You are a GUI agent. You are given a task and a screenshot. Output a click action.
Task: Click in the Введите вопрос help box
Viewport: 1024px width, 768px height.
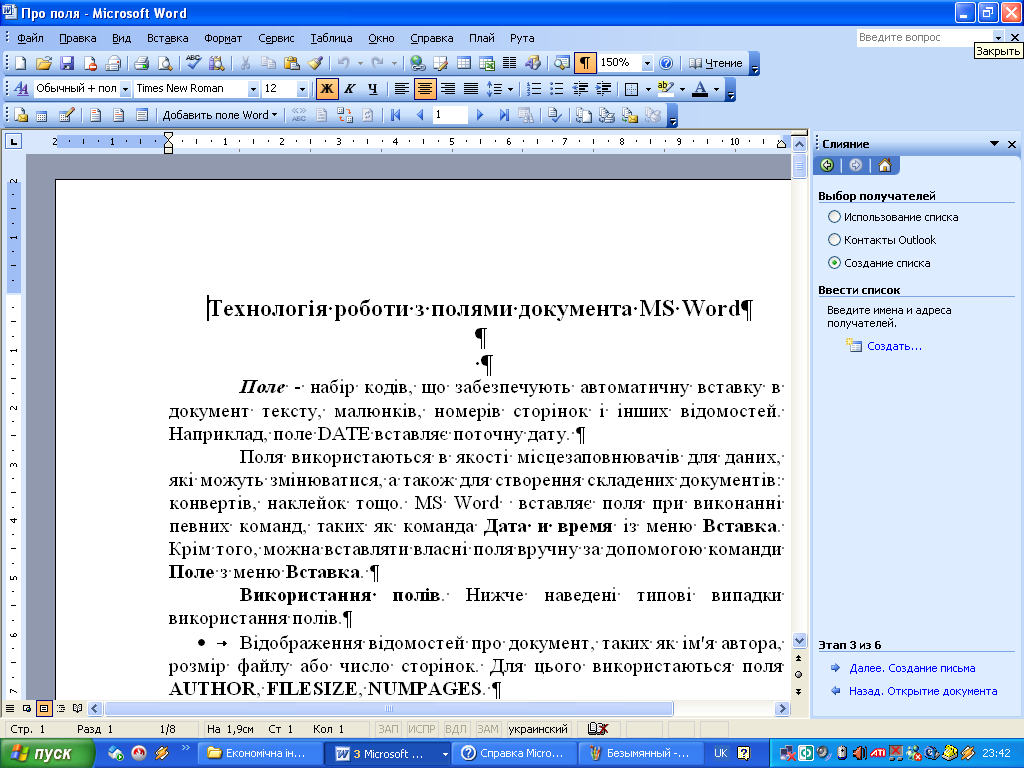pyautogui.click(x=923, y=37)
